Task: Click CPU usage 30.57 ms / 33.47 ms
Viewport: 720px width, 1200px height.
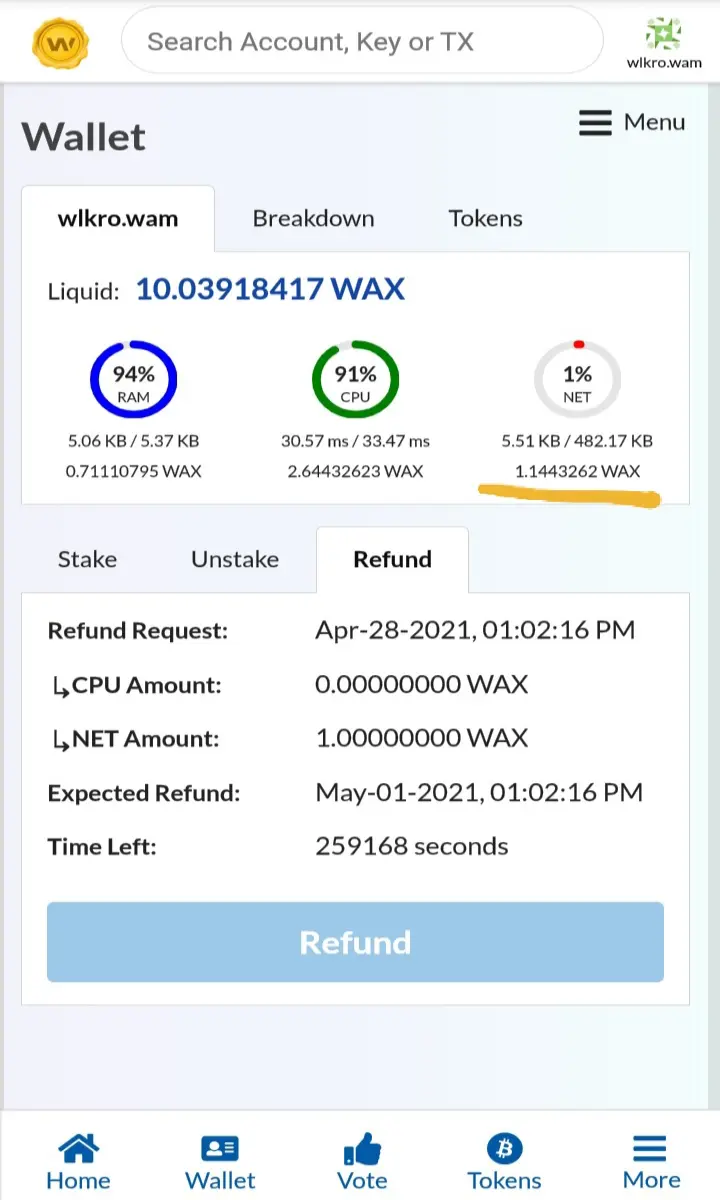Action: 355,440
